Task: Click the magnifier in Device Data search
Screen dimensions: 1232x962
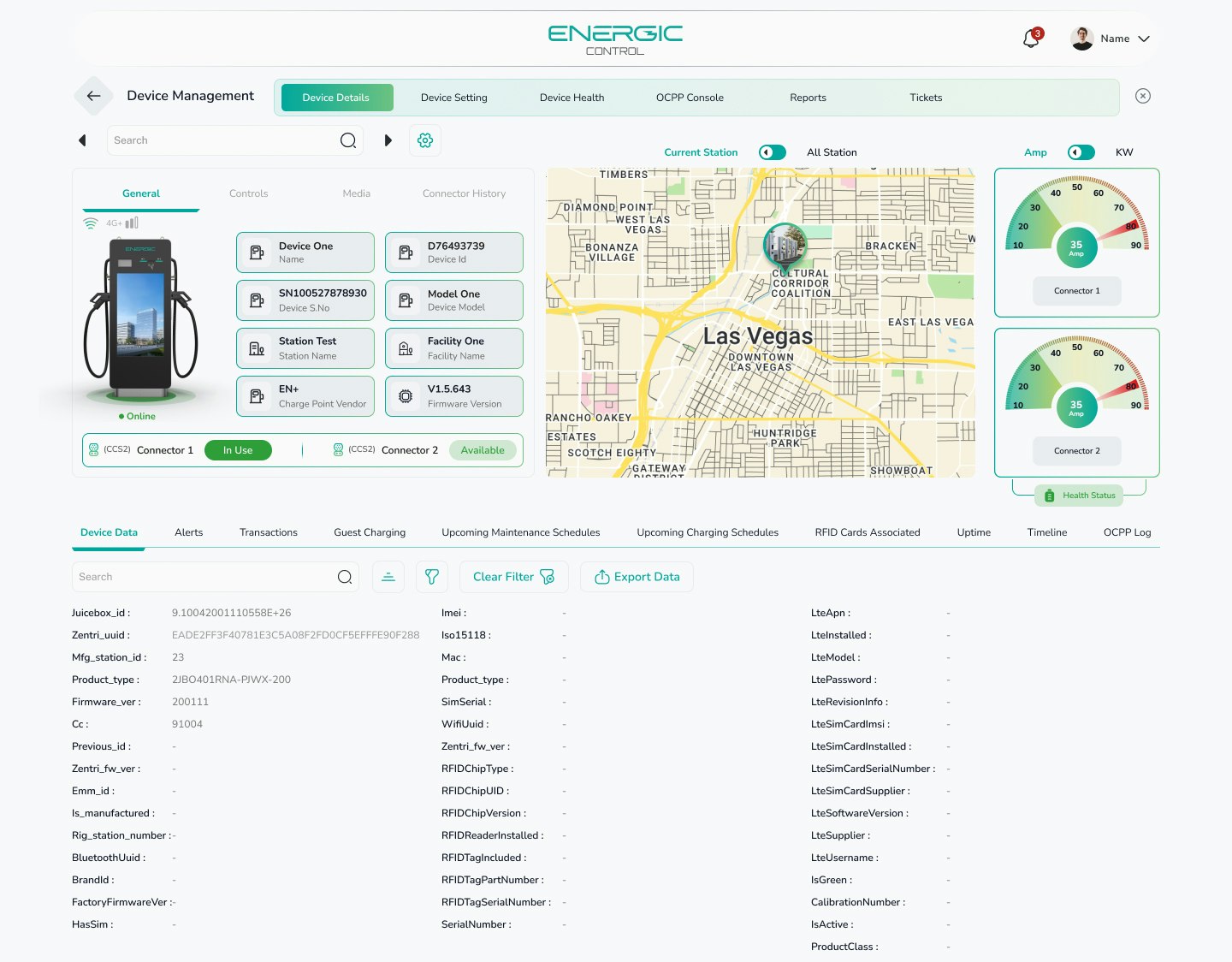Action: (345, 577)
